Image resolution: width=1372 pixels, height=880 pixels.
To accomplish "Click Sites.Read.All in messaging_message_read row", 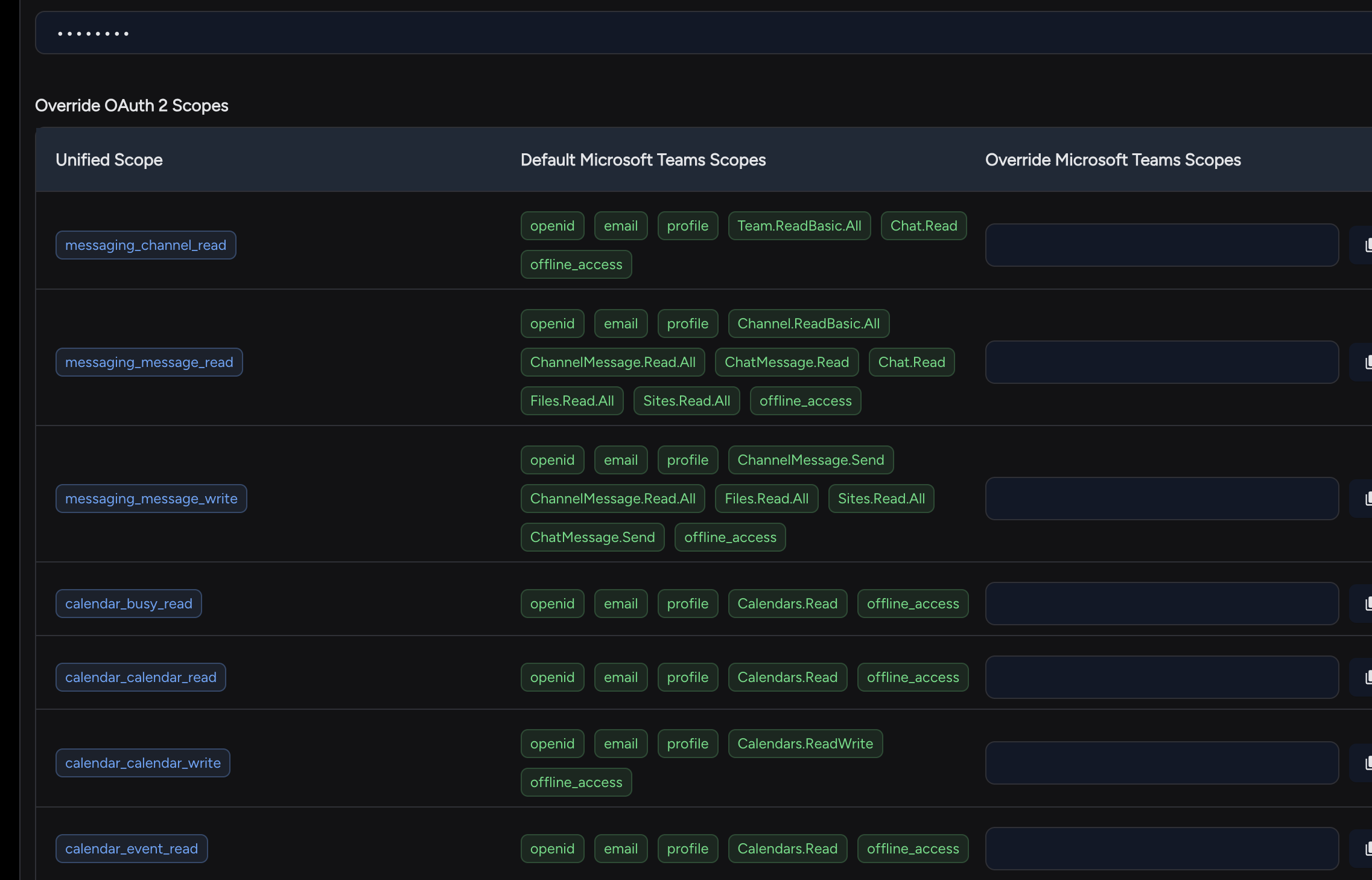I will (687, 401).
